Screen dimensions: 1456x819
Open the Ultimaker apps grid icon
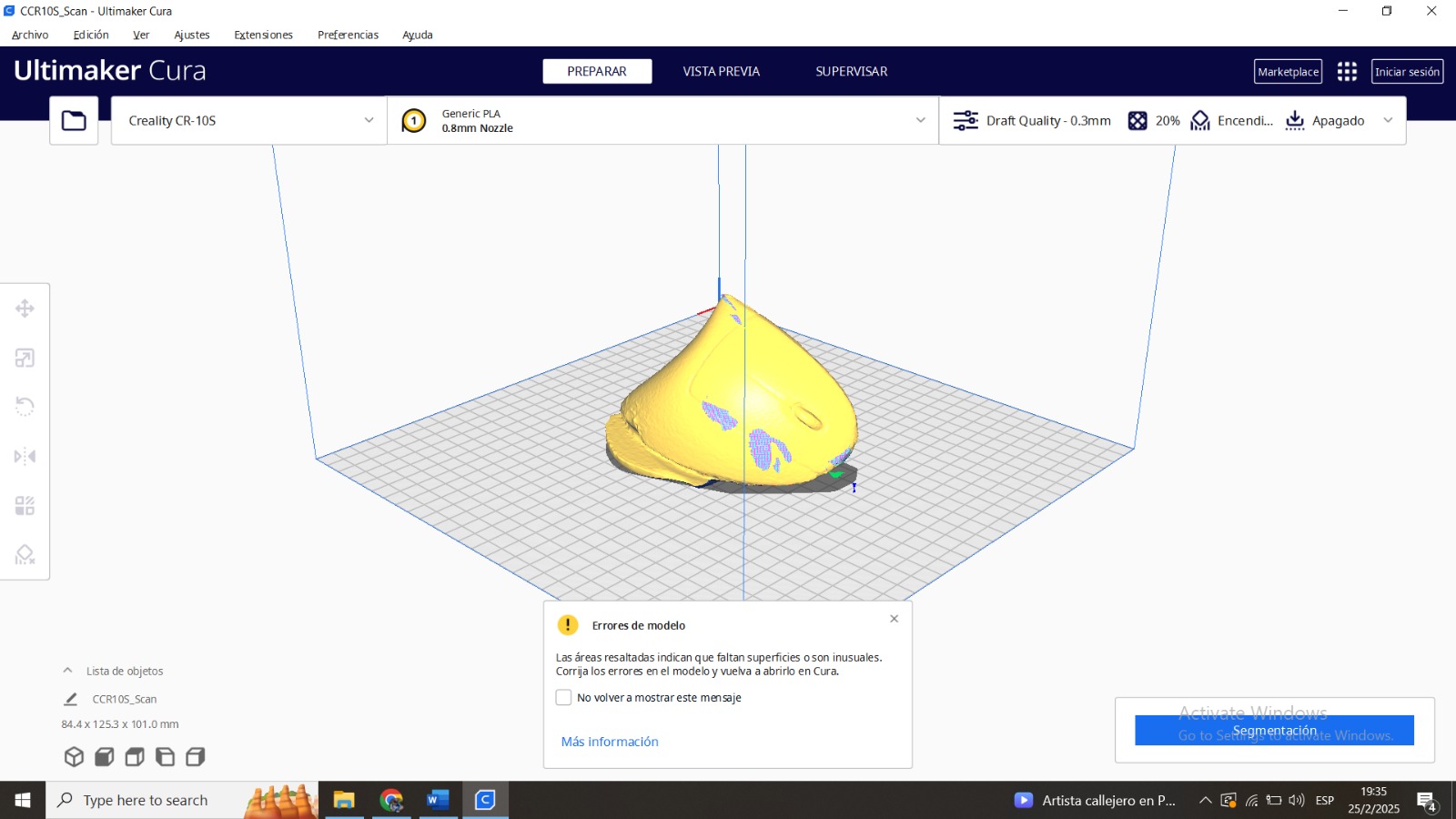(x=1347, y=71)
